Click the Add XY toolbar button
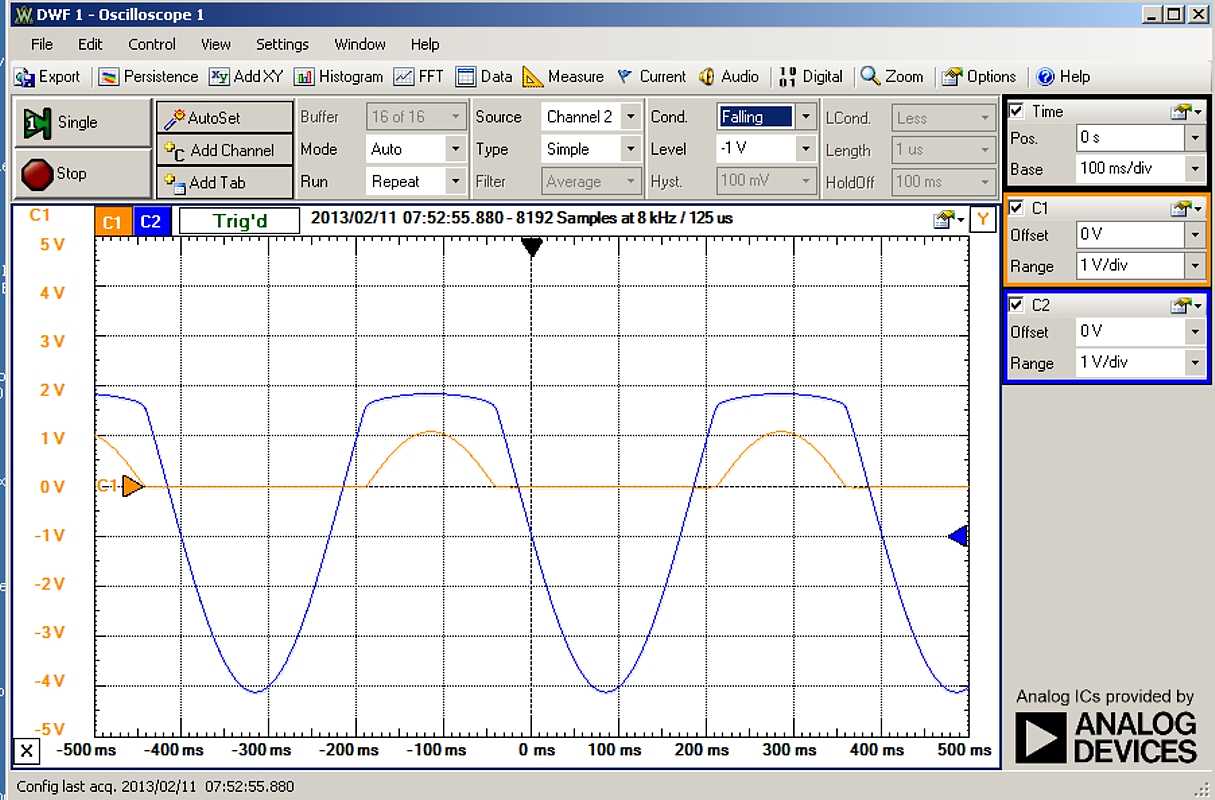The height and width of the screenshot is (800, 1215). pos(246,76)
